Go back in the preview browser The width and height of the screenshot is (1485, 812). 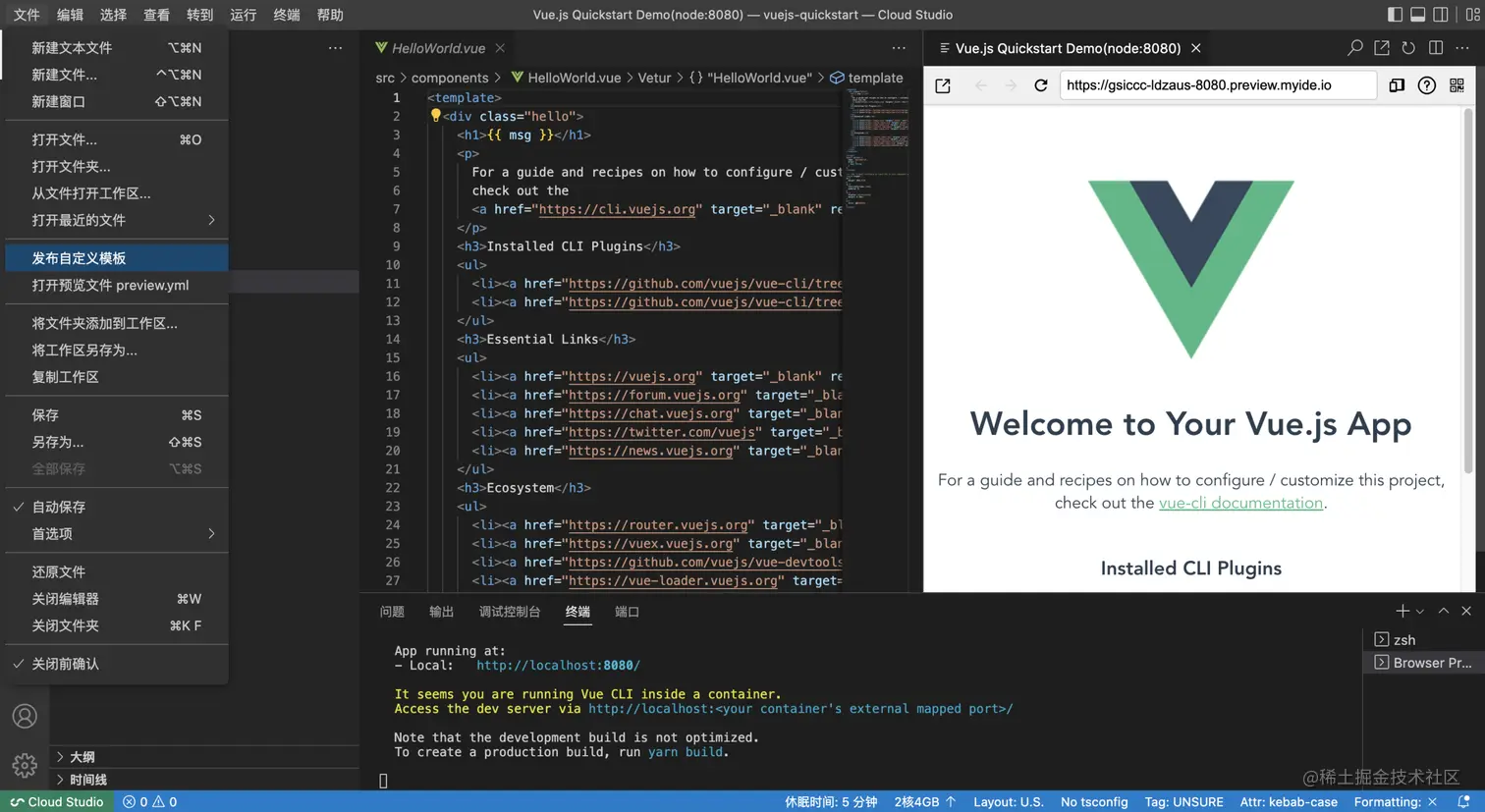[x=980, y=85]
